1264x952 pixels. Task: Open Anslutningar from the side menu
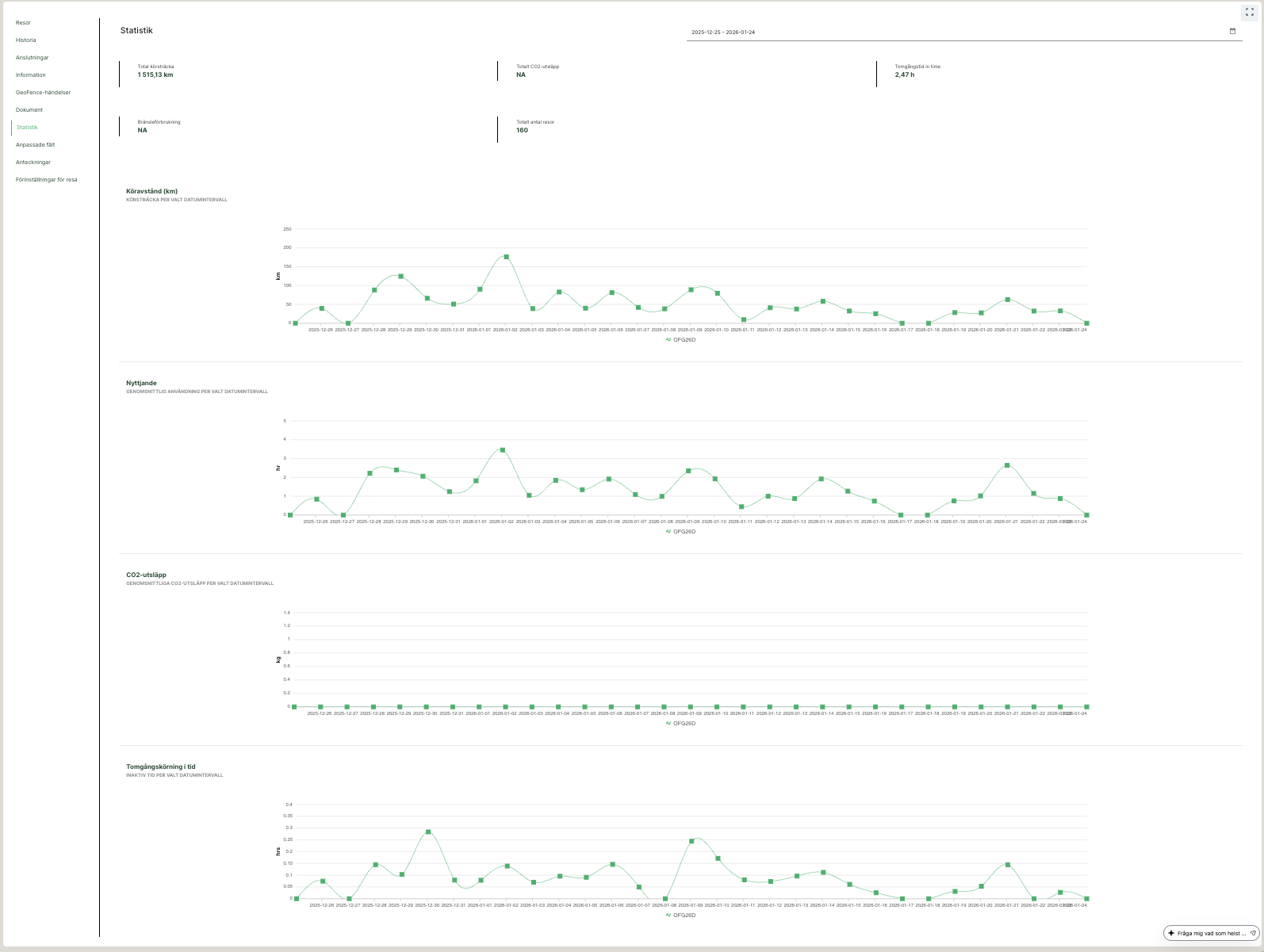pos(32,58)
